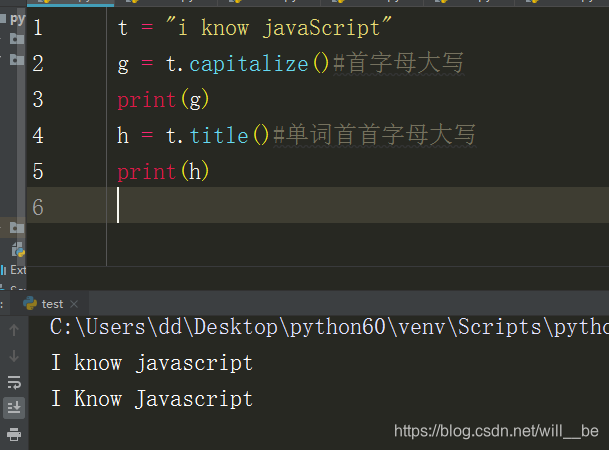
Task: Select the test run tab
Action: (50, 304)
